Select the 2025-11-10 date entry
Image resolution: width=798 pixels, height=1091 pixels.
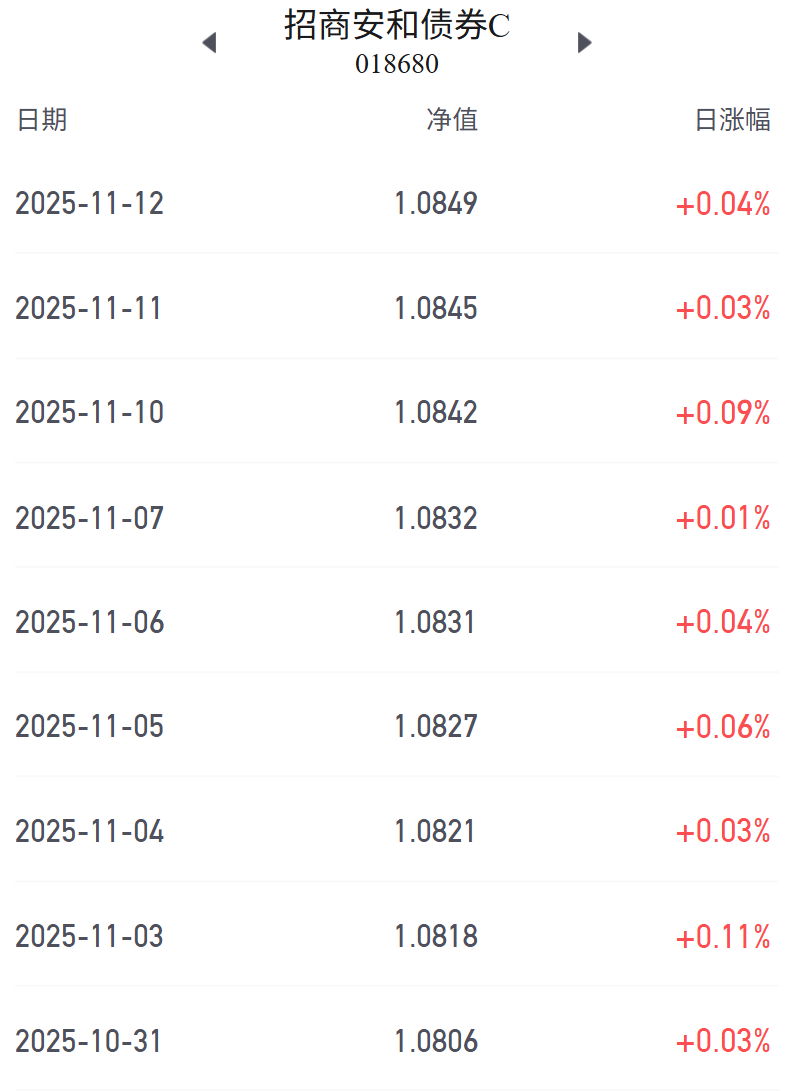[x=89, y=413]
